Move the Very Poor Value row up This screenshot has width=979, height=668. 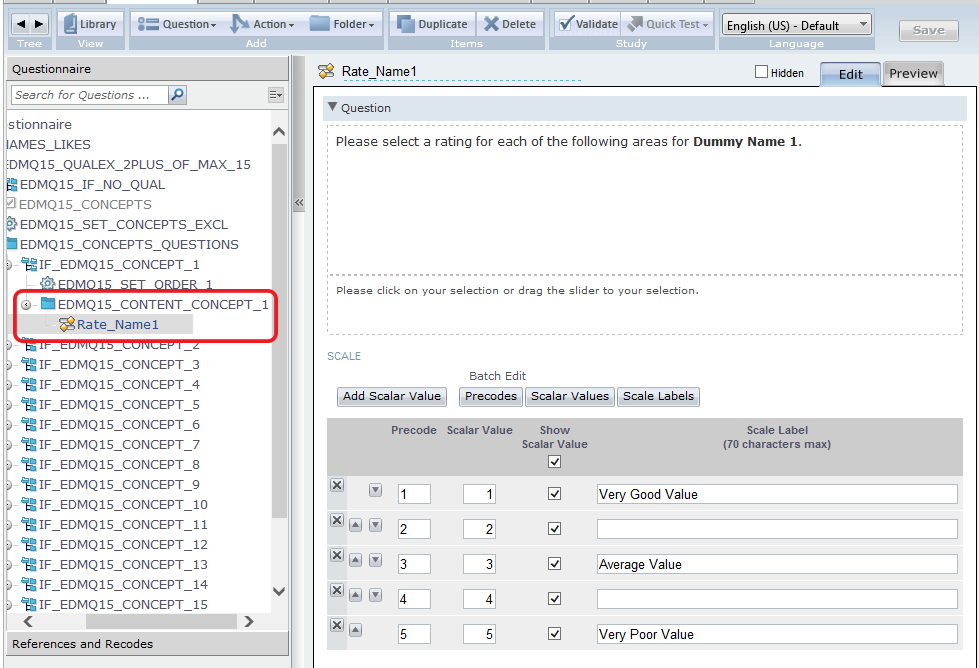pos(355,630)
